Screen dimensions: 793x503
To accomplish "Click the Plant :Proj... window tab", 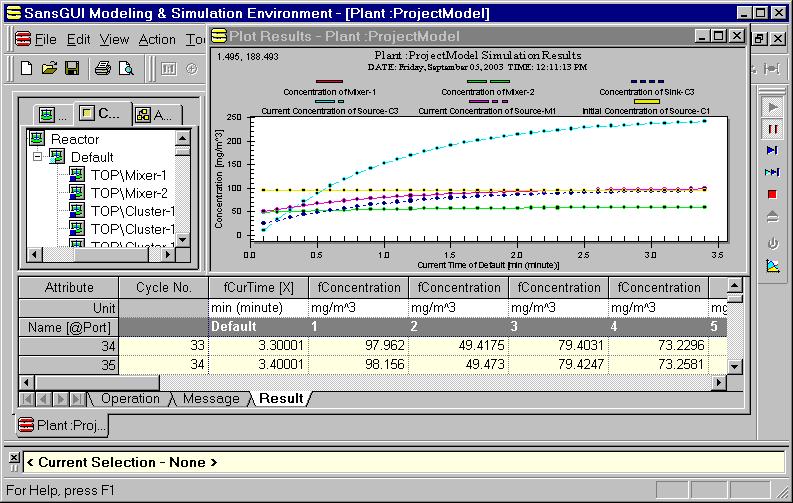I will click(62, 424).
